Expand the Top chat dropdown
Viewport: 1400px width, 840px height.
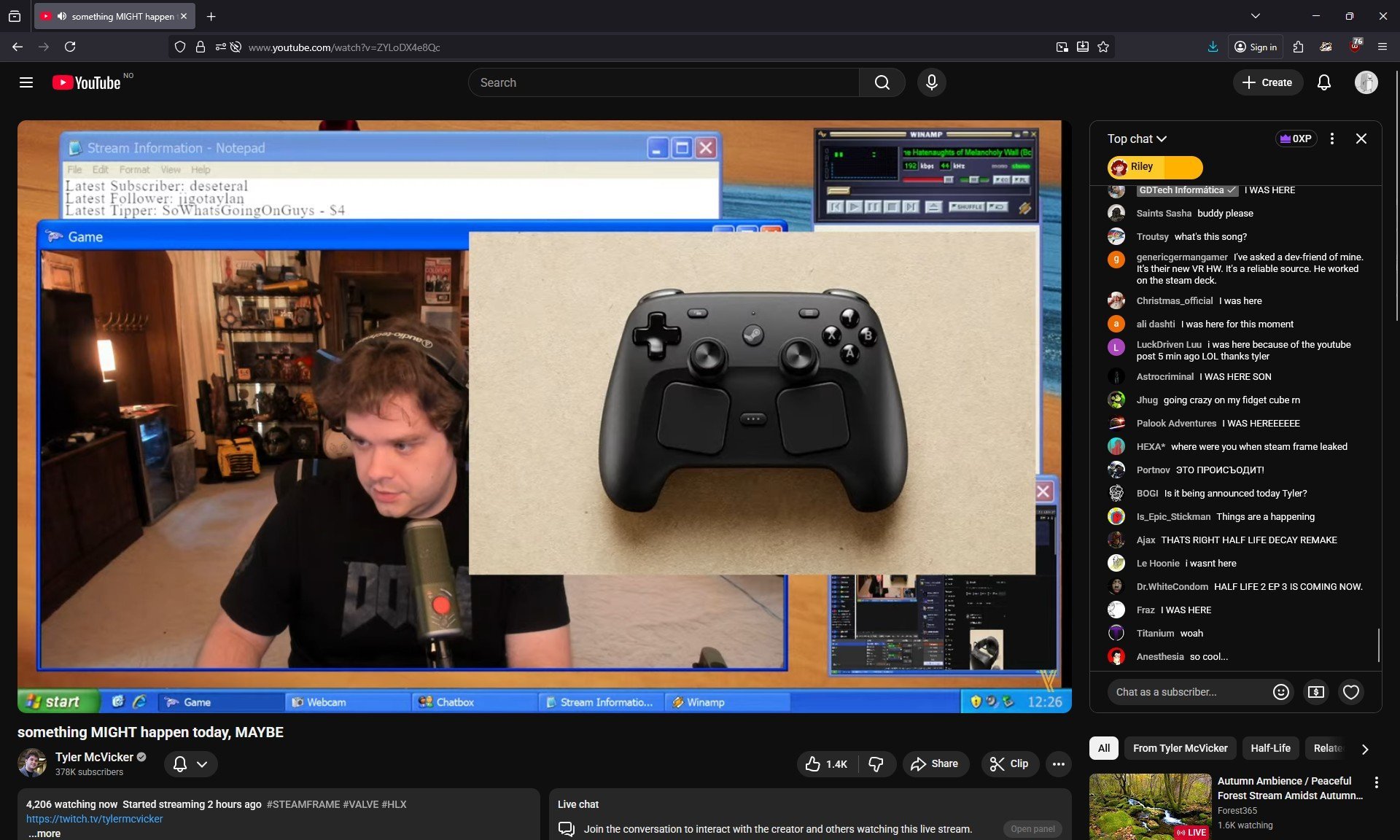tap(1137, 139)
